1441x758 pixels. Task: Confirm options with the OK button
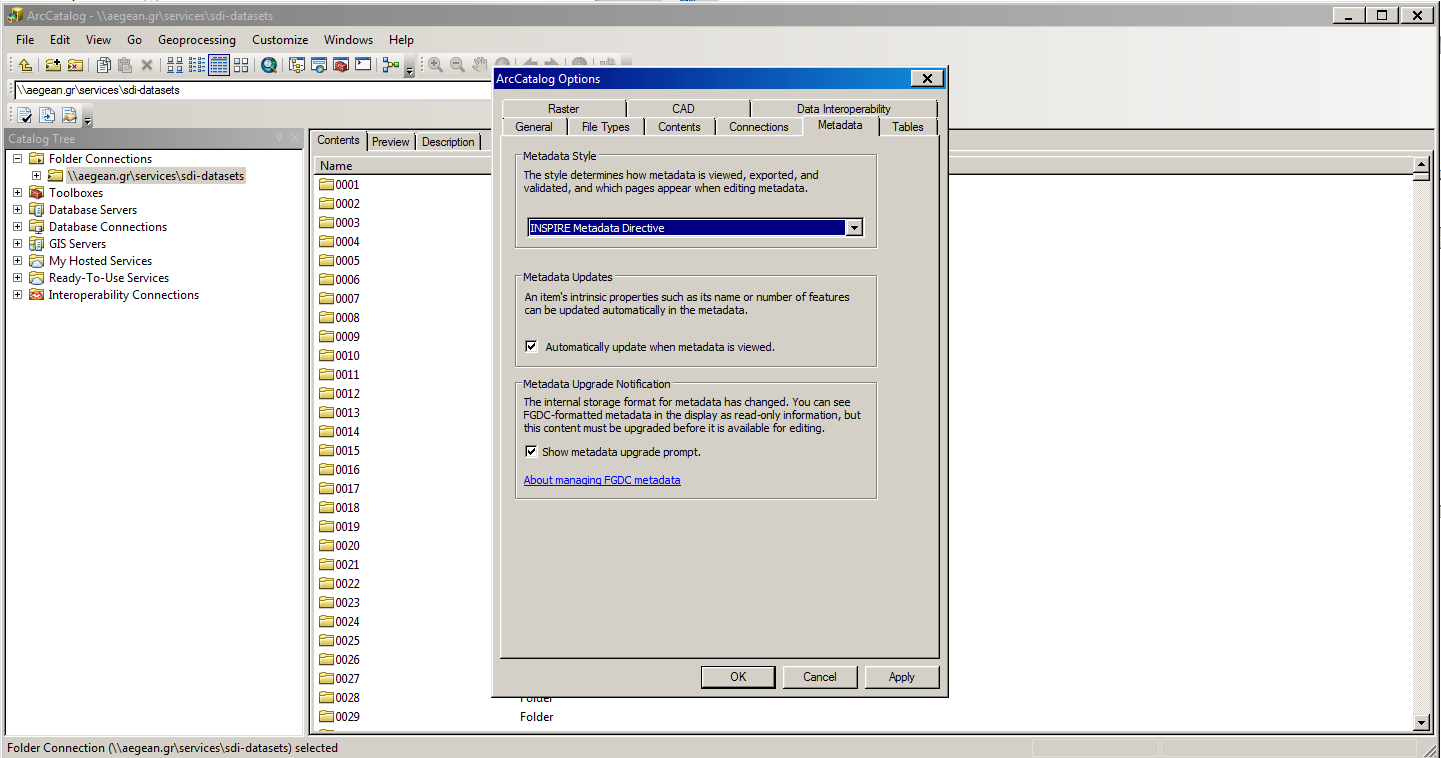(x=738, y=677)
